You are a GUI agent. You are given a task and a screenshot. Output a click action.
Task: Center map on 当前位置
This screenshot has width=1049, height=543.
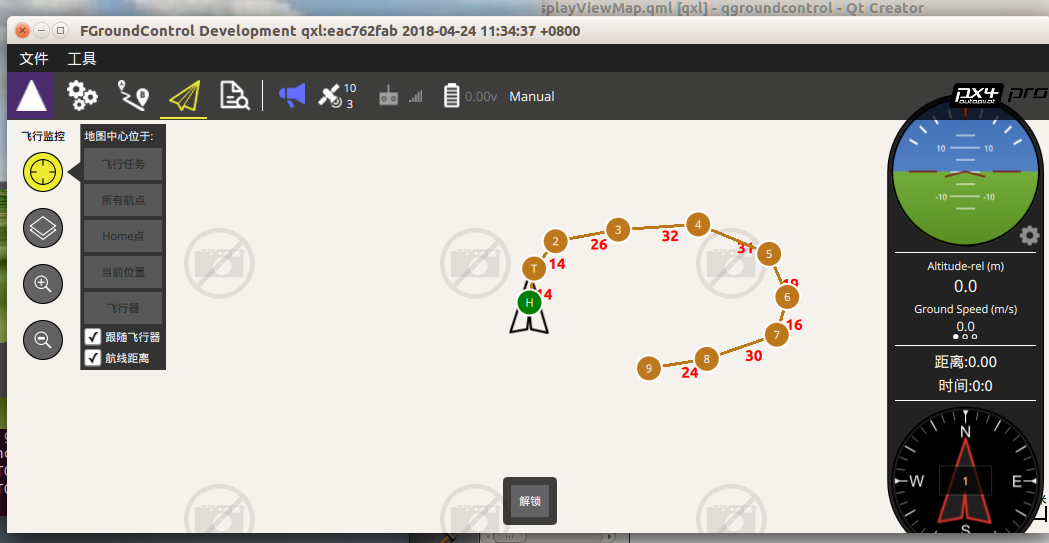pyautogui.click(x=123, y=272)
